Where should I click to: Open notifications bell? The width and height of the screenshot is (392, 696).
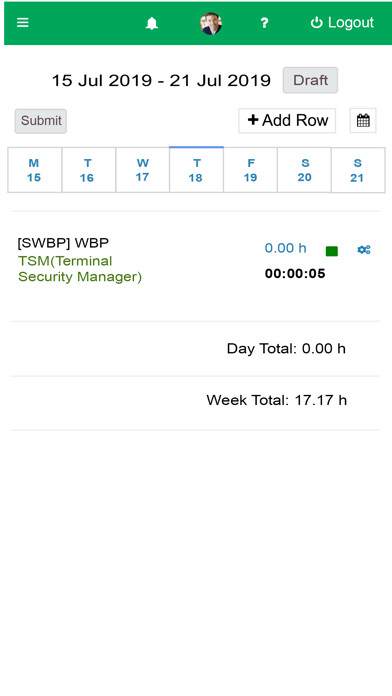point(152,23)
